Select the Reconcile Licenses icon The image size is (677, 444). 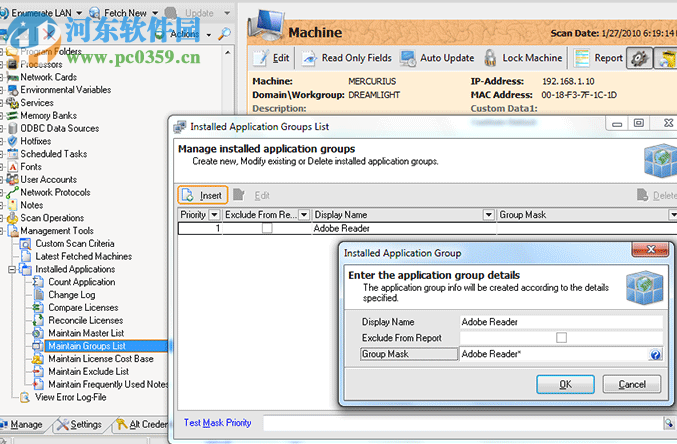coord(38,320)
